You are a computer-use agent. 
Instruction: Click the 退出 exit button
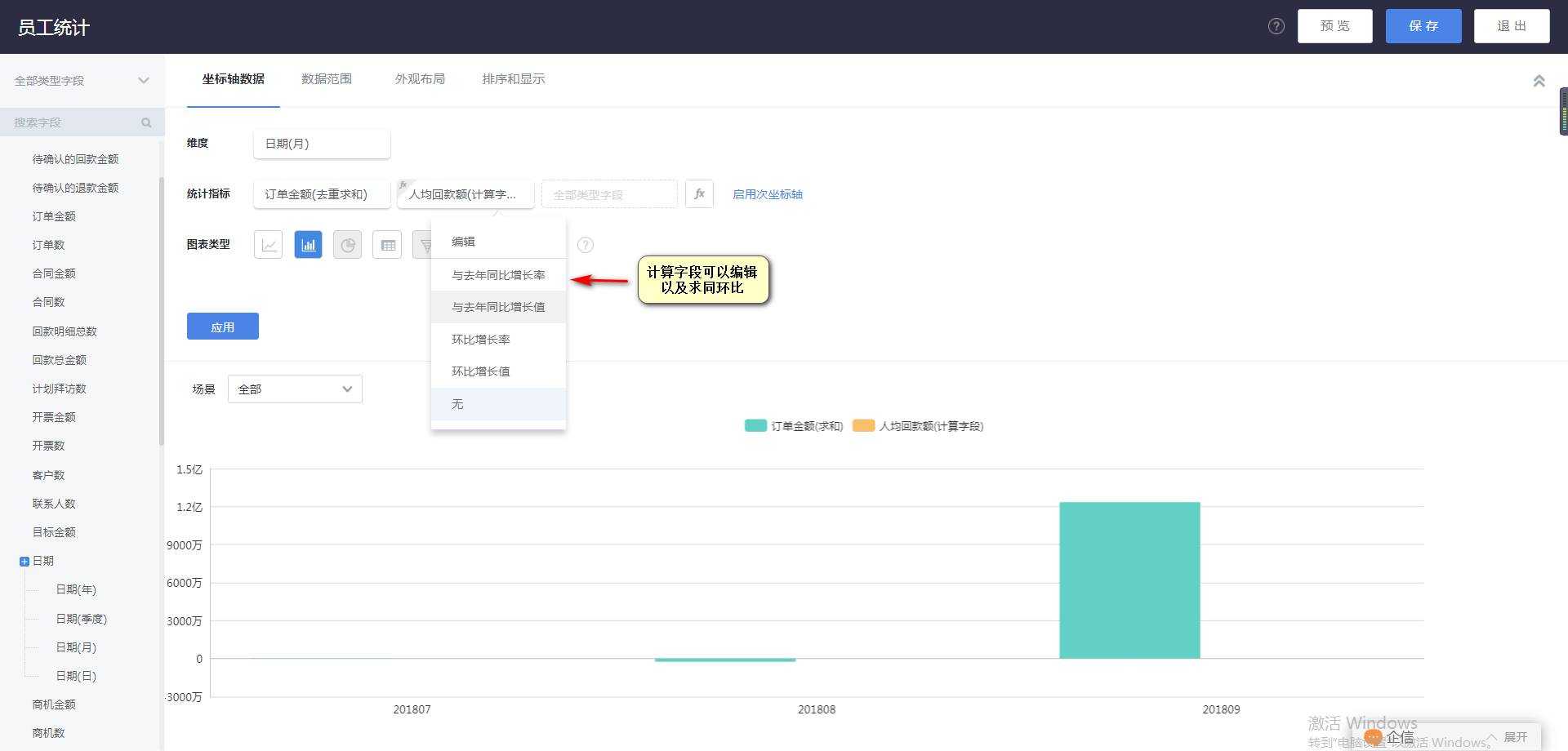(x=1512, y=26)
